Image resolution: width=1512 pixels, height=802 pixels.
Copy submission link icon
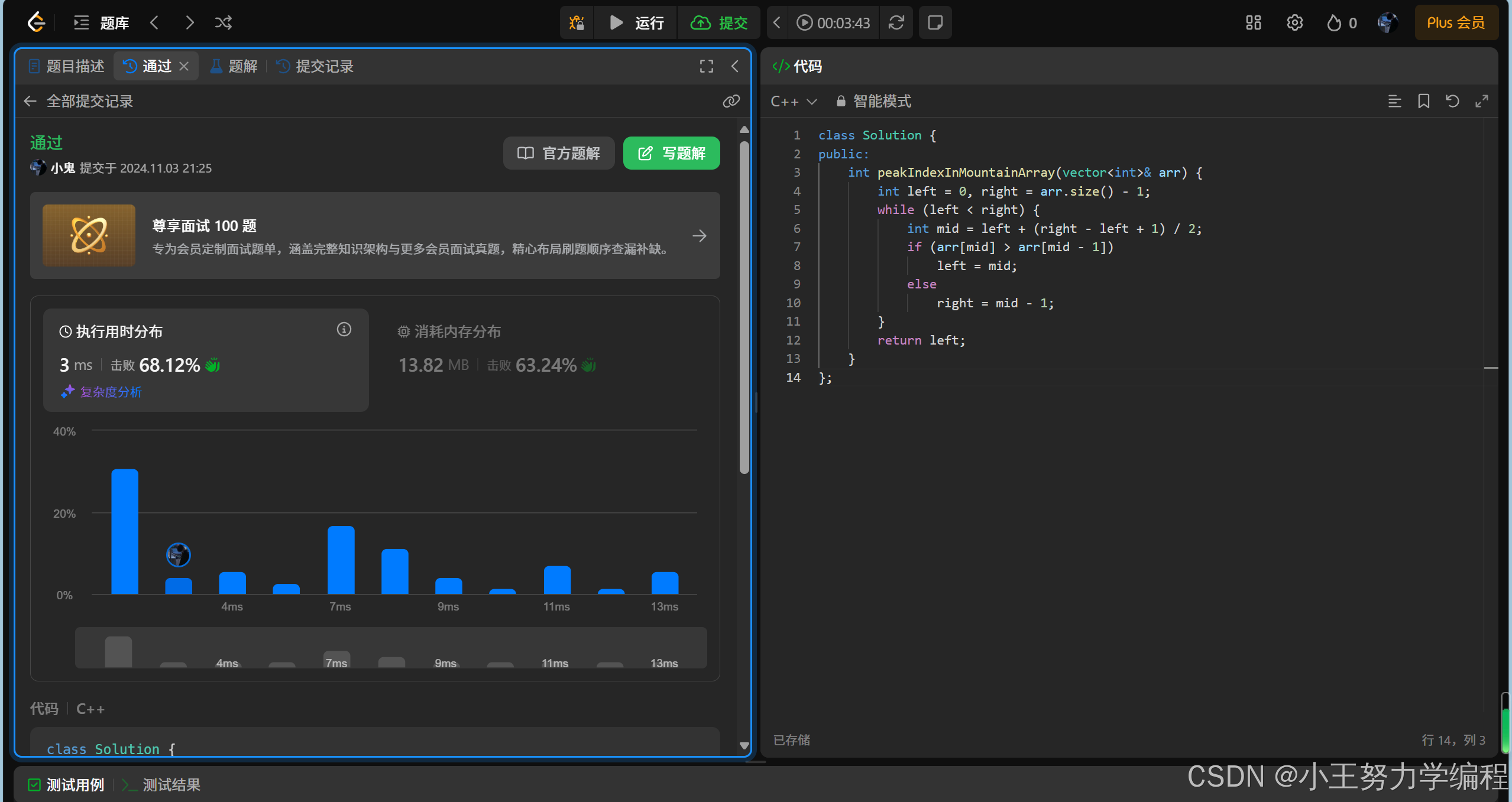click(731, 101)
